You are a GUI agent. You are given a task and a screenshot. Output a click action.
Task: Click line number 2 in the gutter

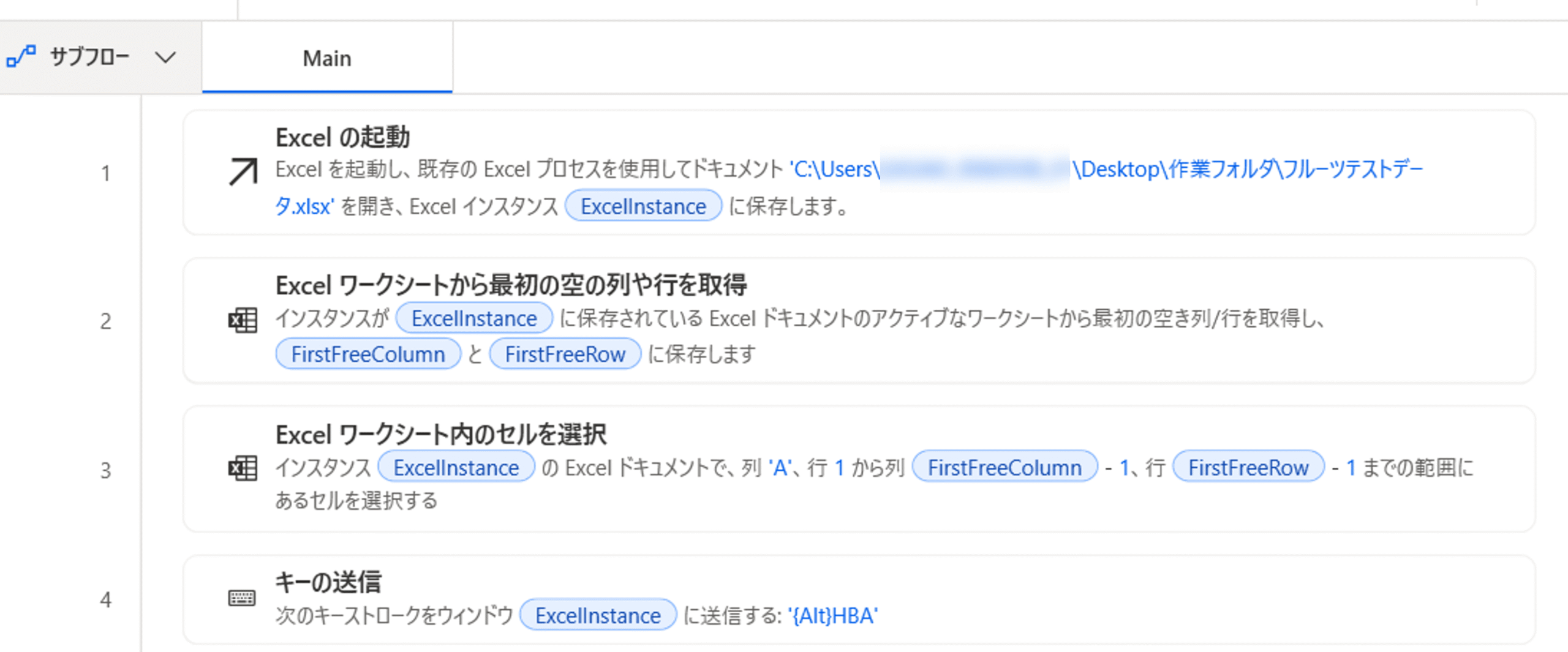click(x=106, y=321)
